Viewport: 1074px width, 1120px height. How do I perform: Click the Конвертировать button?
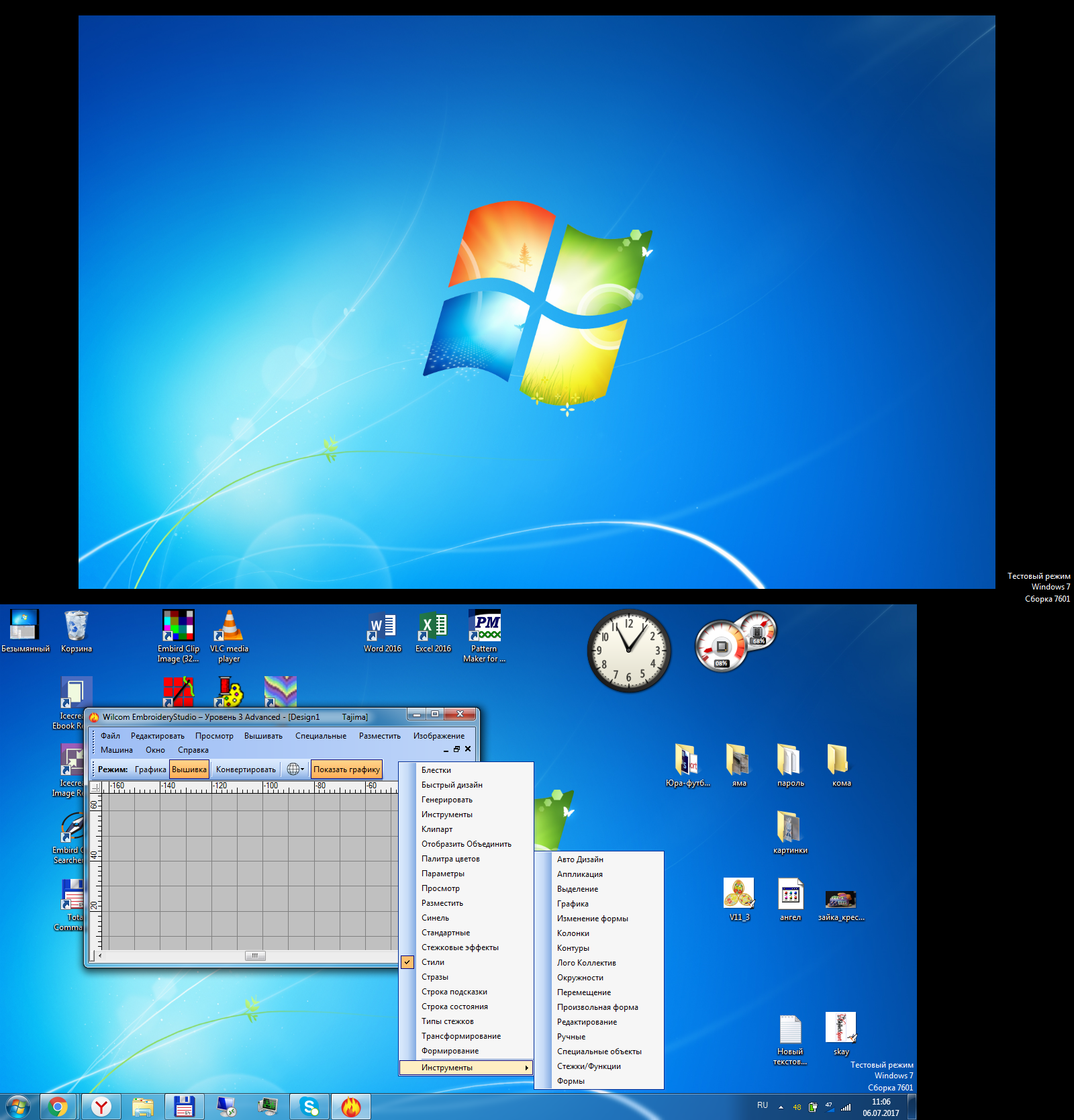(246, 769)
